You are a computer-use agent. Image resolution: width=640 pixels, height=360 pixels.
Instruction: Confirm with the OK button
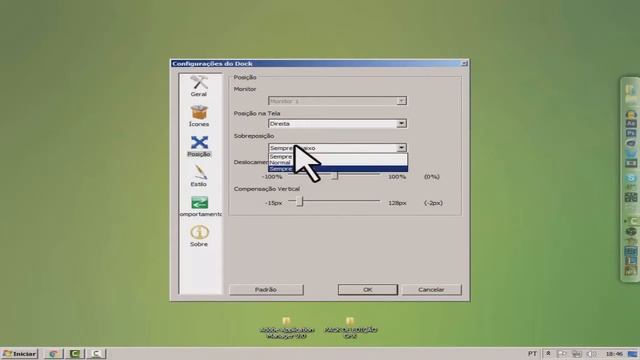[367, 289]
